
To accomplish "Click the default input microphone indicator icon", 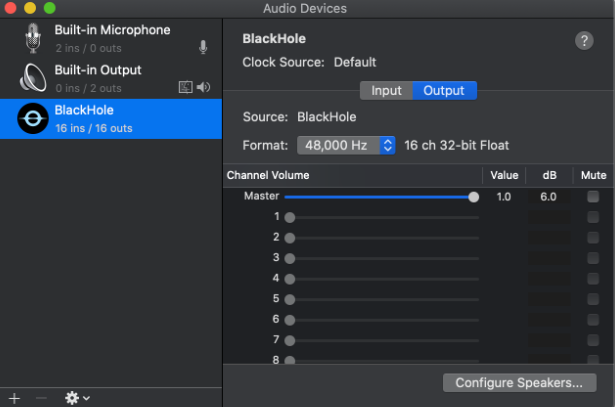I will [204, 47].
